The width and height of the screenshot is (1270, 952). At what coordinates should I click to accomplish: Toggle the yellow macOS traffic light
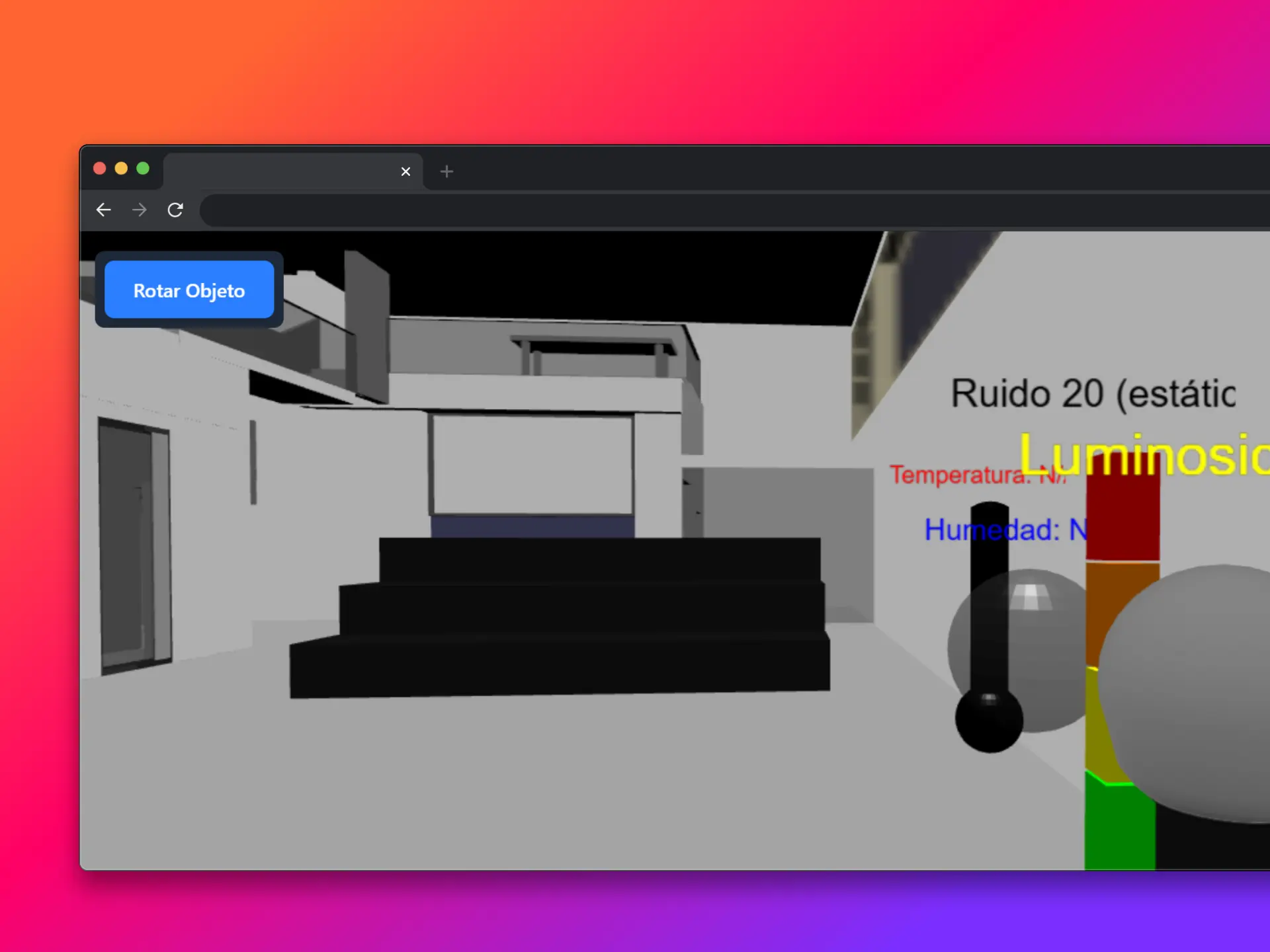121,169
